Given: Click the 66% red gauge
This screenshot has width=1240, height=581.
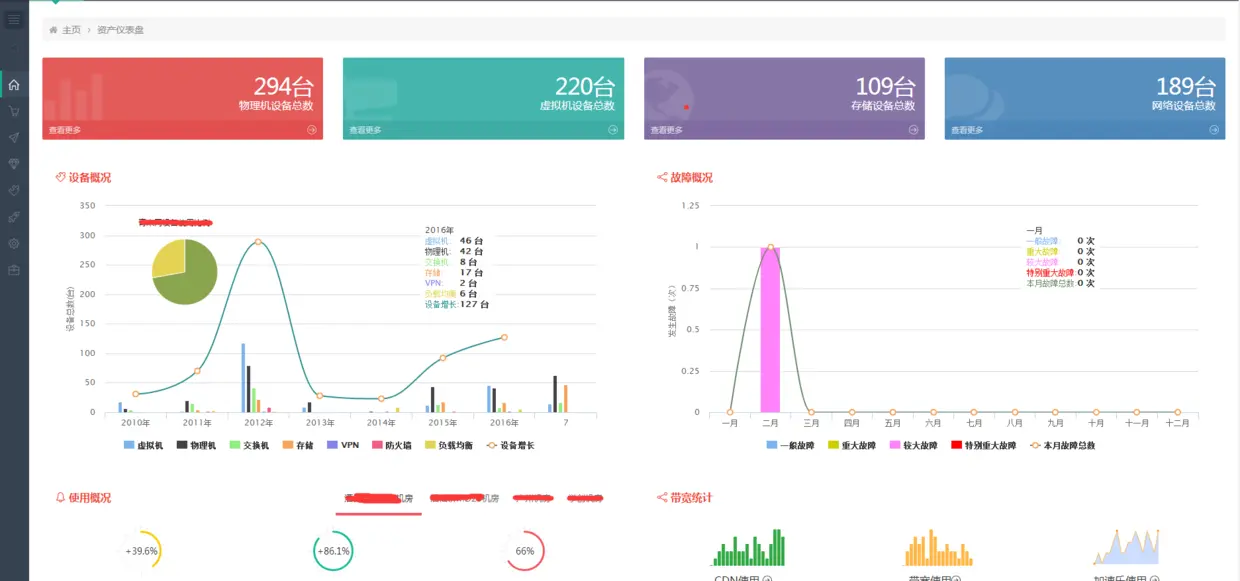Looking at the screenshot, I should (524, 551).
